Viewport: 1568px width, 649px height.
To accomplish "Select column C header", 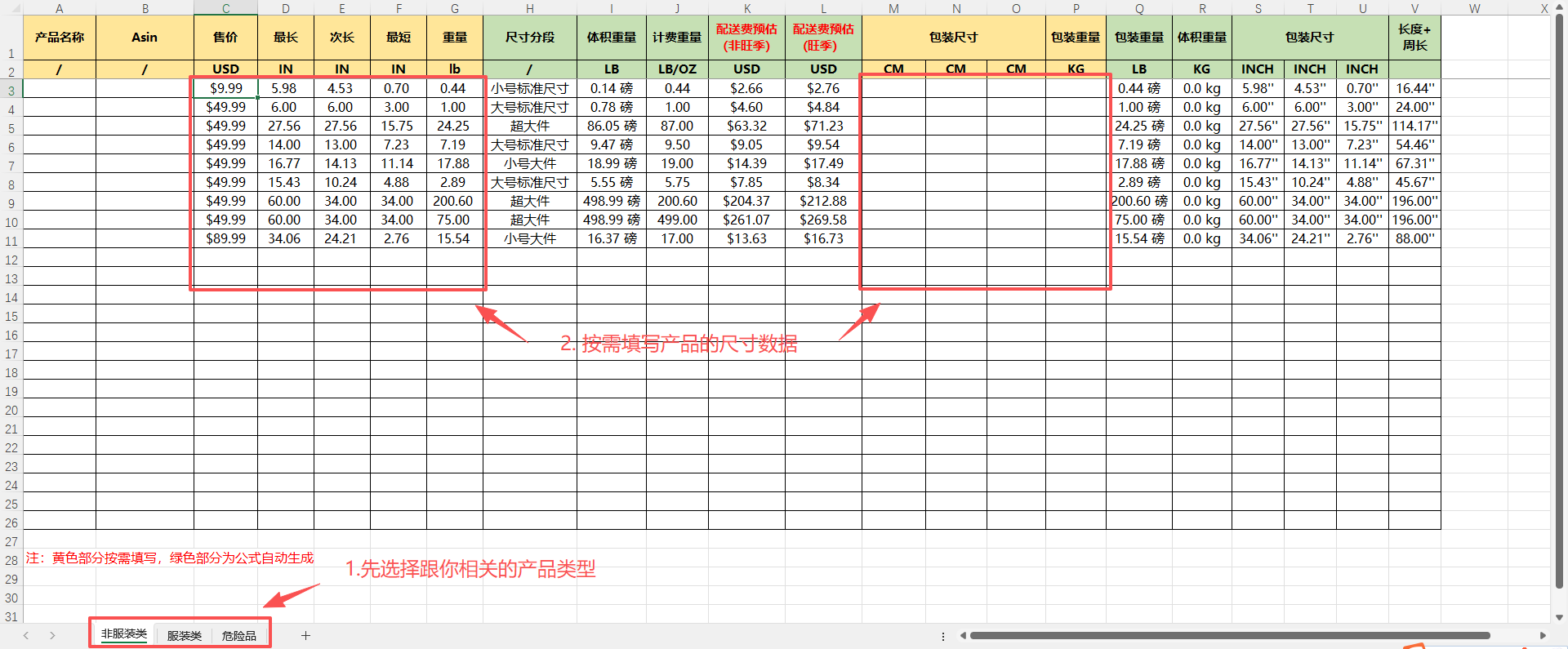I will (225, 8).
